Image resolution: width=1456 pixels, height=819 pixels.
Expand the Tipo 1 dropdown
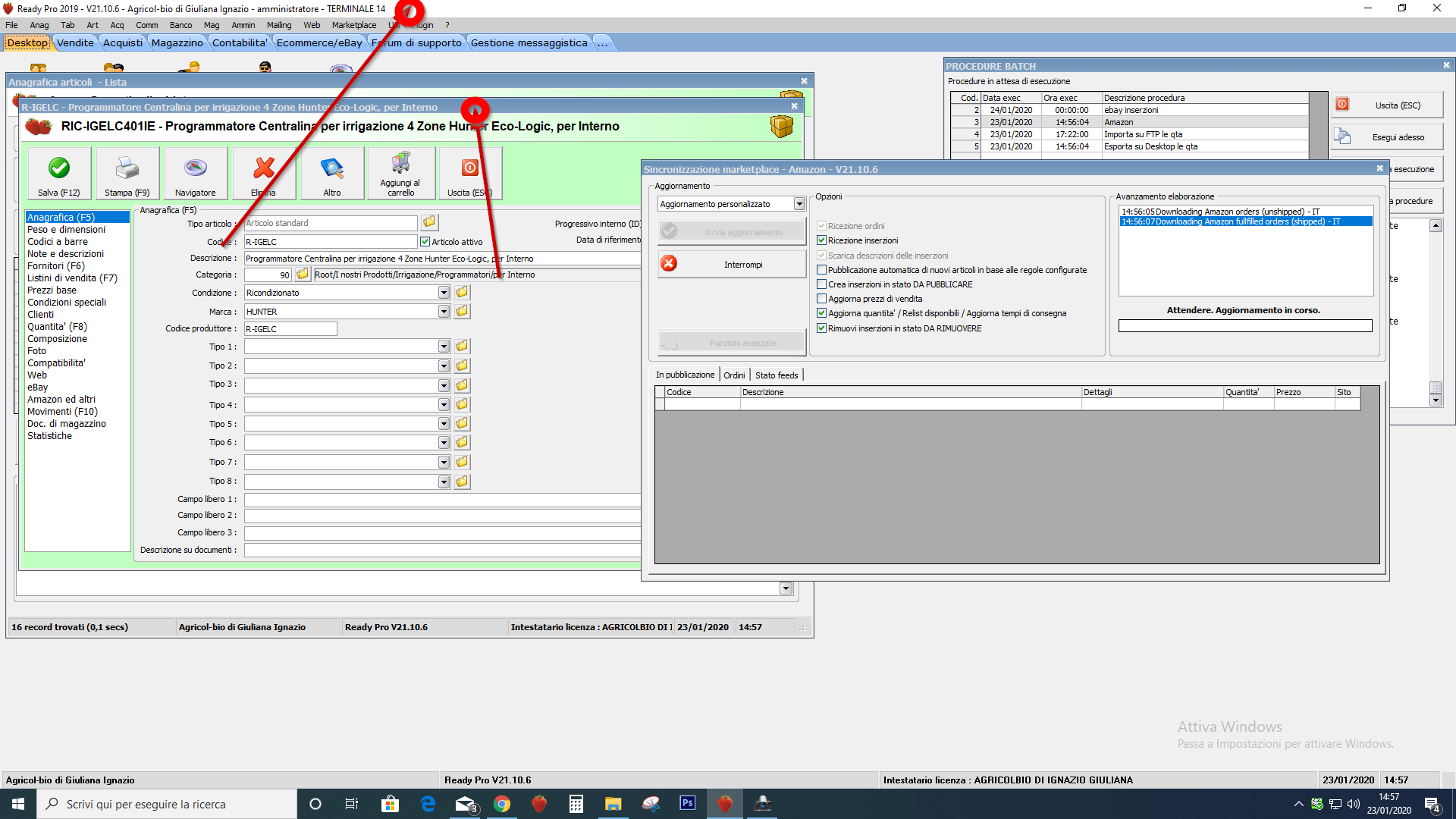444,347
